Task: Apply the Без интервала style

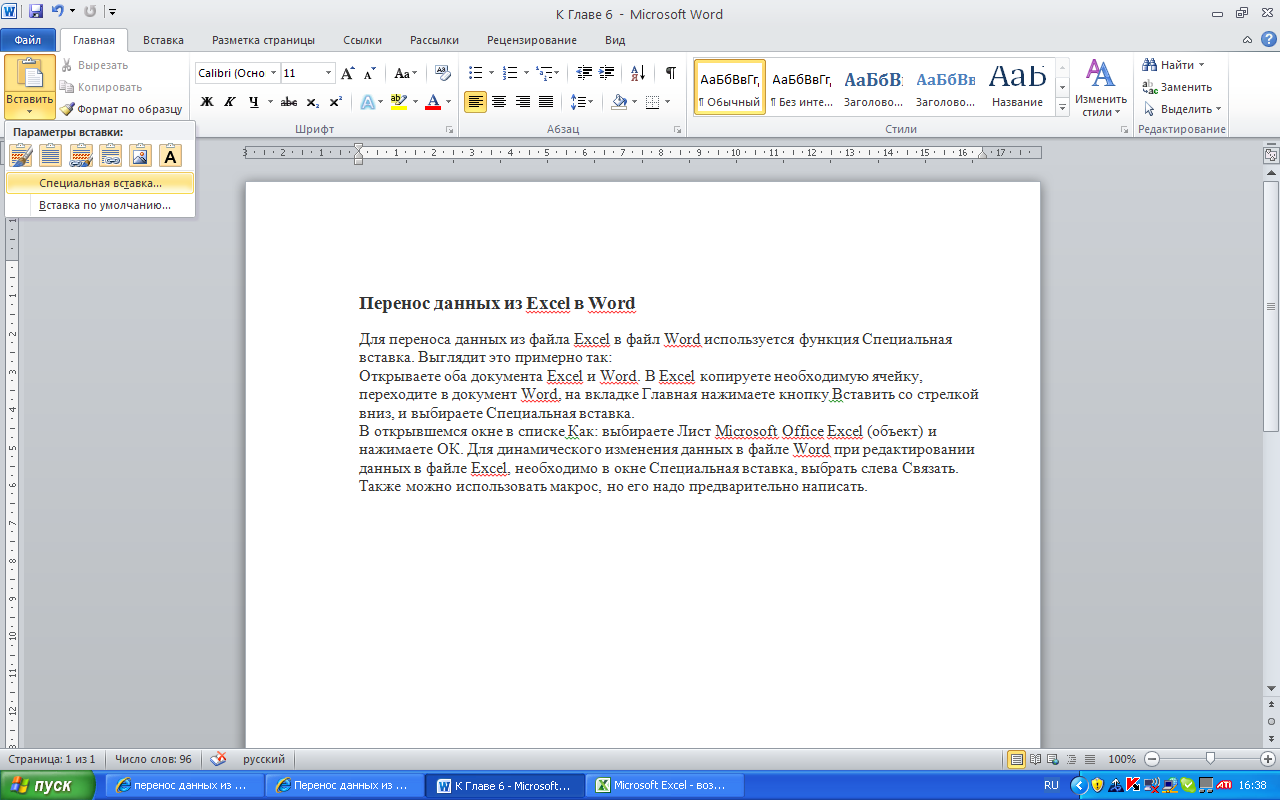Action: 802,87
